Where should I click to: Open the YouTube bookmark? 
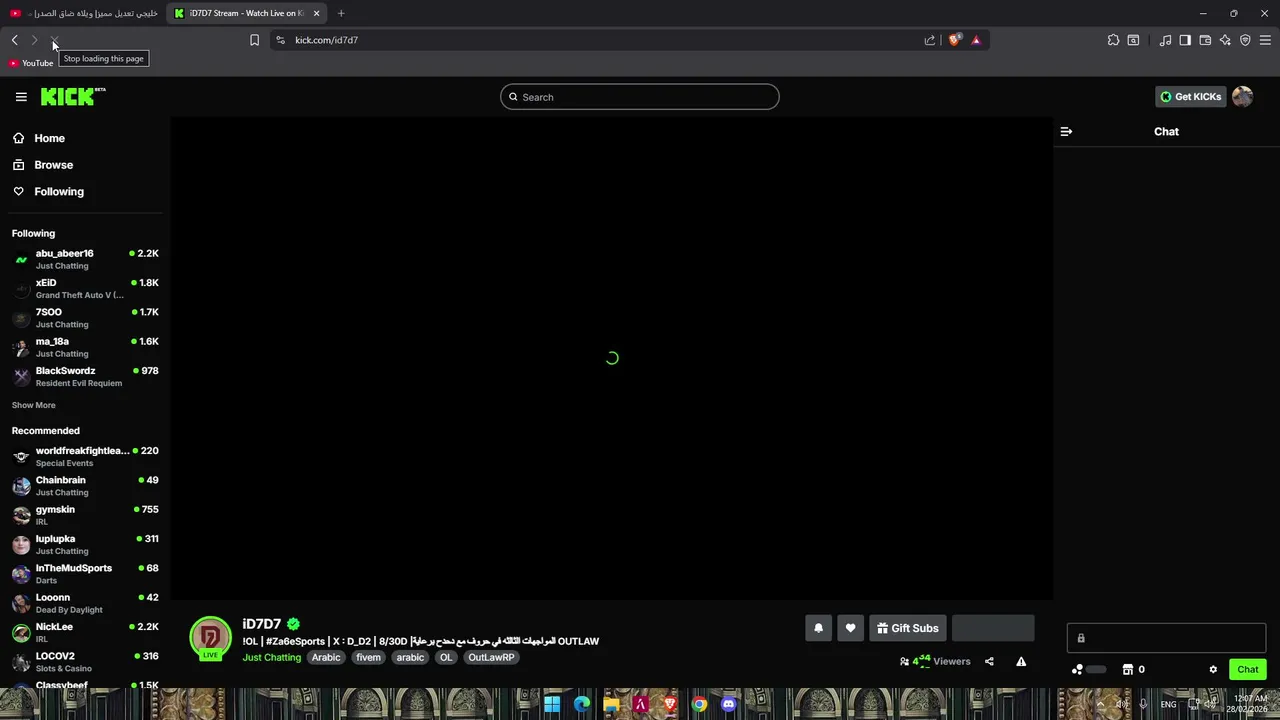tap(31, 63)
